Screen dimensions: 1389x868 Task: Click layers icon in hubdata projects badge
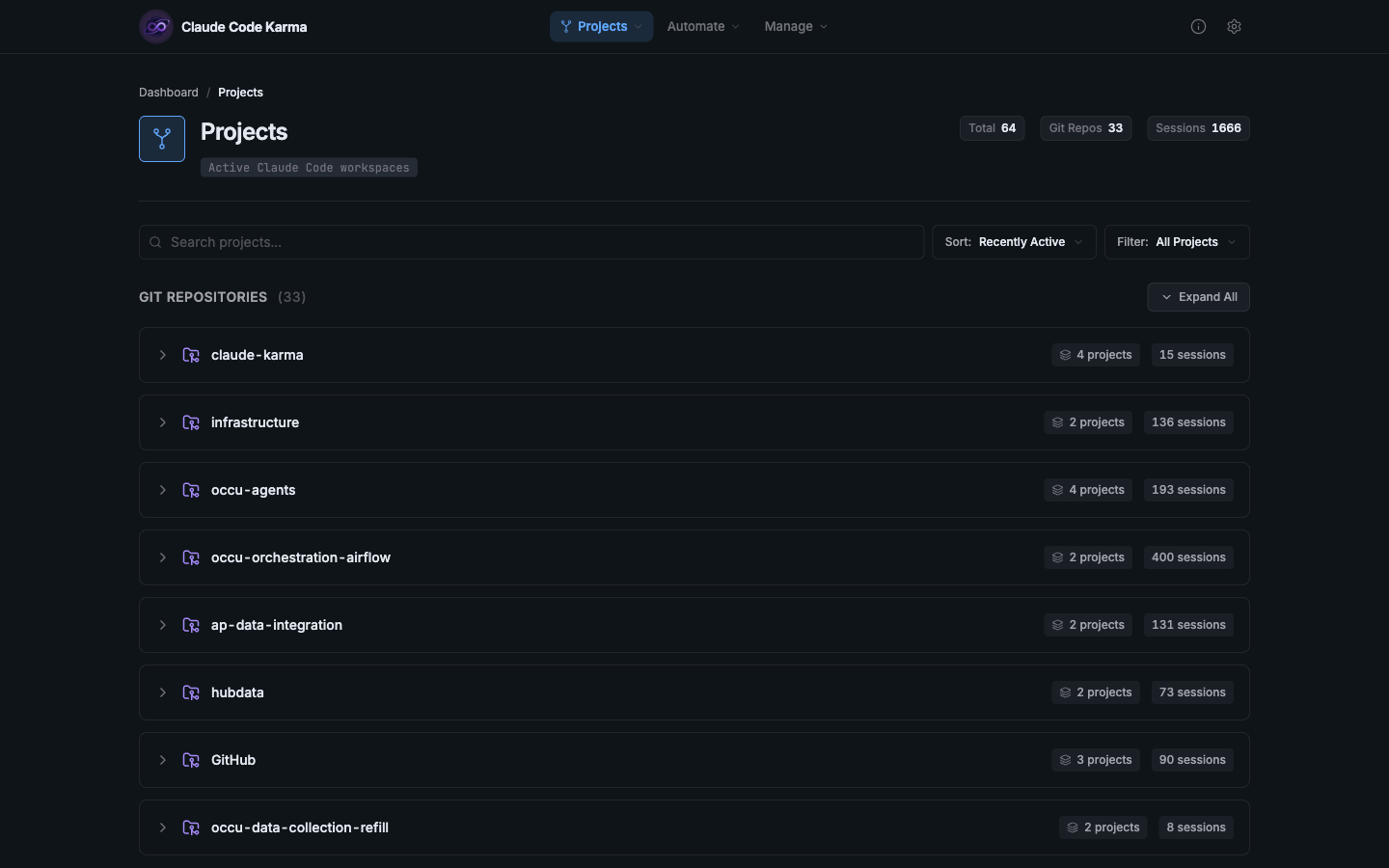[x=1065, y=692]
